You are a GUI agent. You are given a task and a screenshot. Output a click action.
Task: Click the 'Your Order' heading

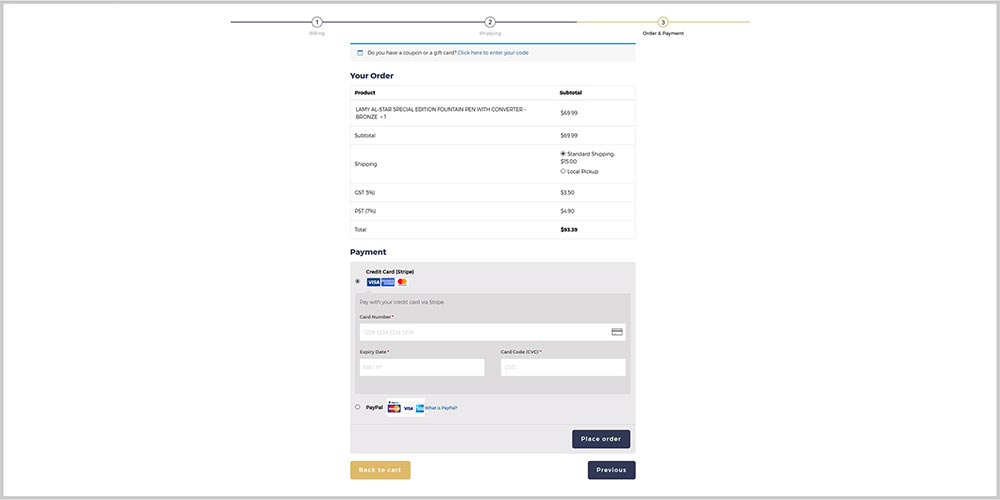click(x=372, y=76)
